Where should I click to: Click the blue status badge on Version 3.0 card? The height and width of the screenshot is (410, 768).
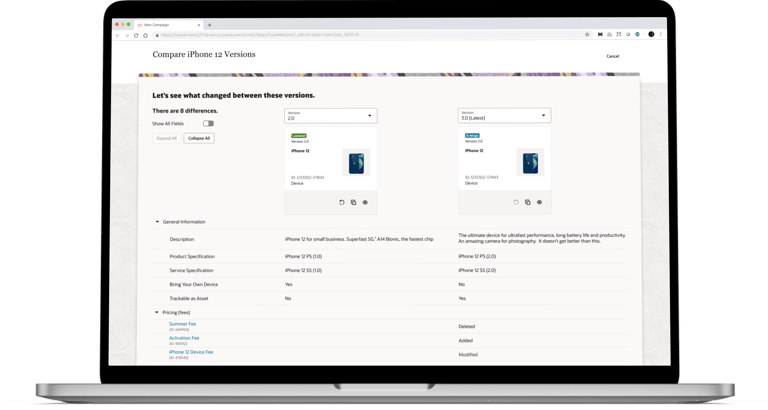point(472,136)
